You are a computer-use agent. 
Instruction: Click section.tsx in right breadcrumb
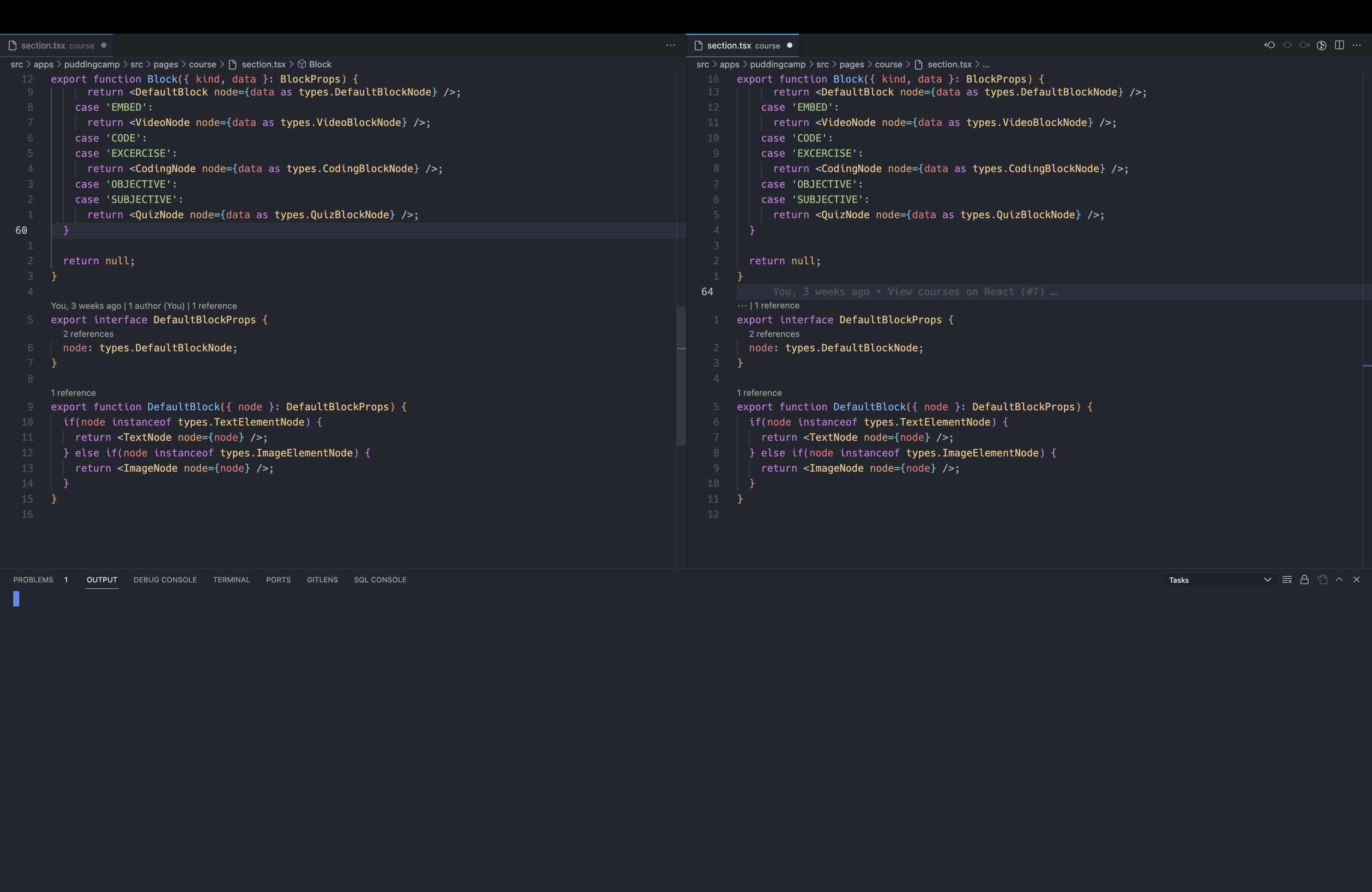950,64
